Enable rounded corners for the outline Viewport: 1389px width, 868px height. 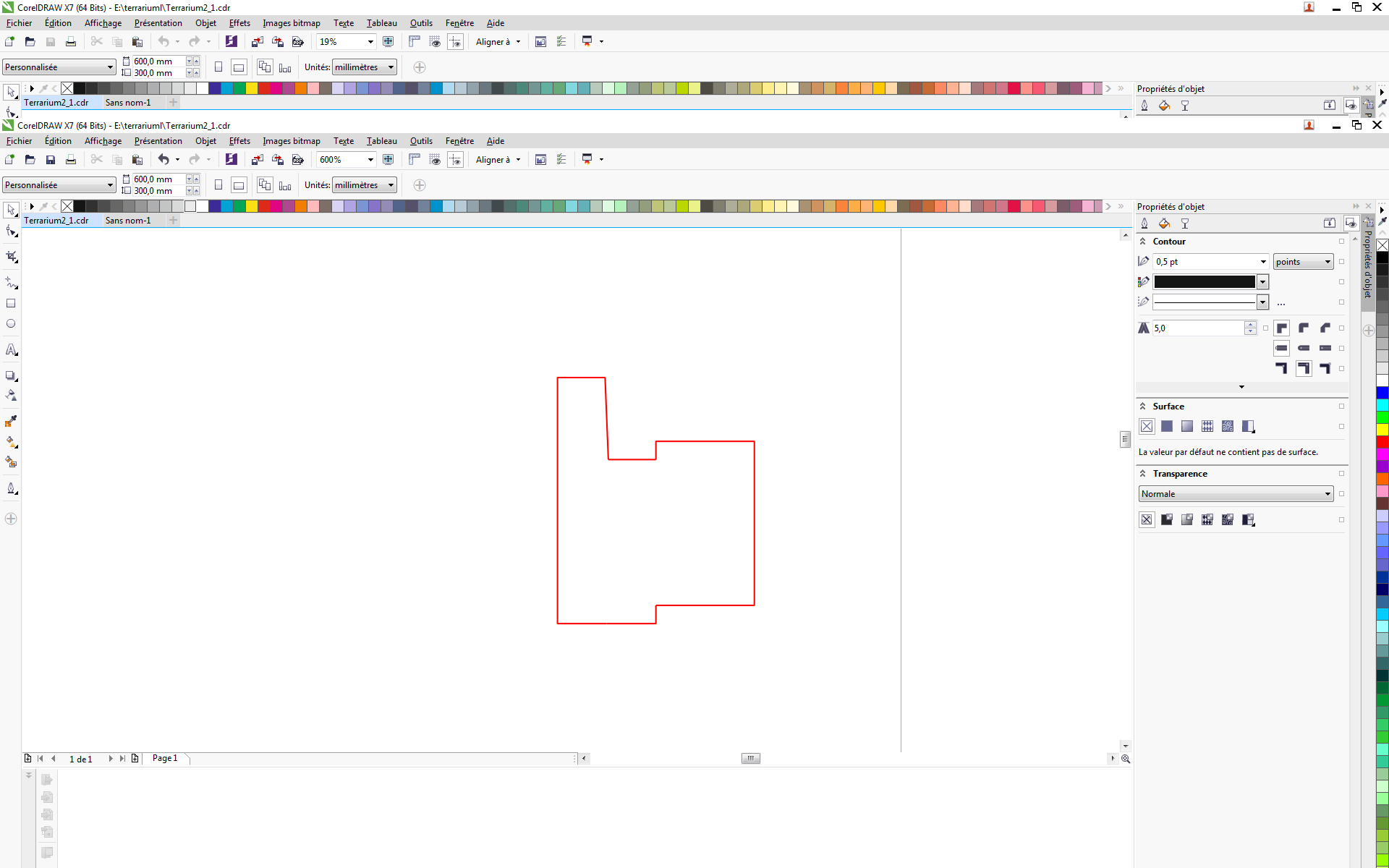click(x=1304, y=328)
